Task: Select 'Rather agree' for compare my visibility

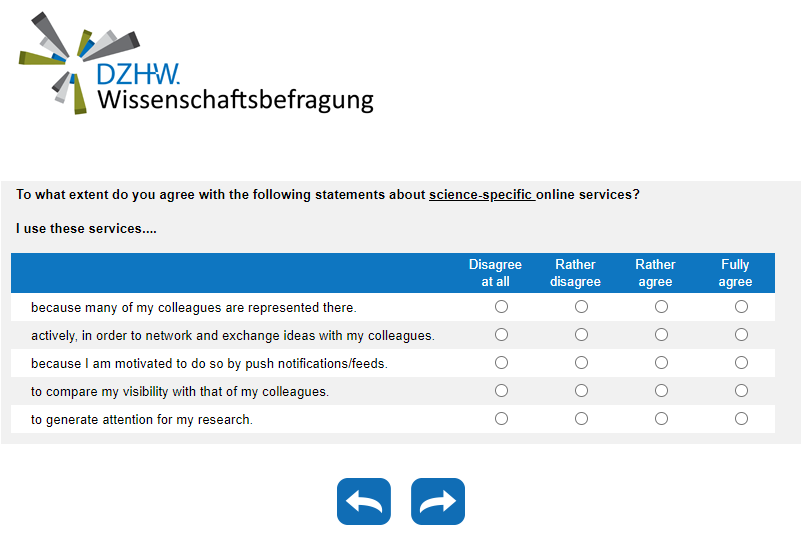Action: [661, 391]
